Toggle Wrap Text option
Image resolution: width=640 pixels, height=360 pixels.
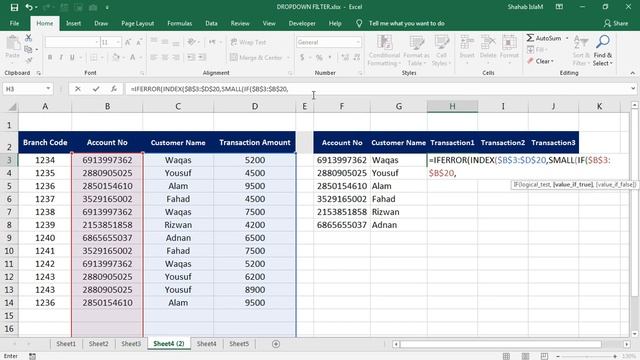pos(248,42)
